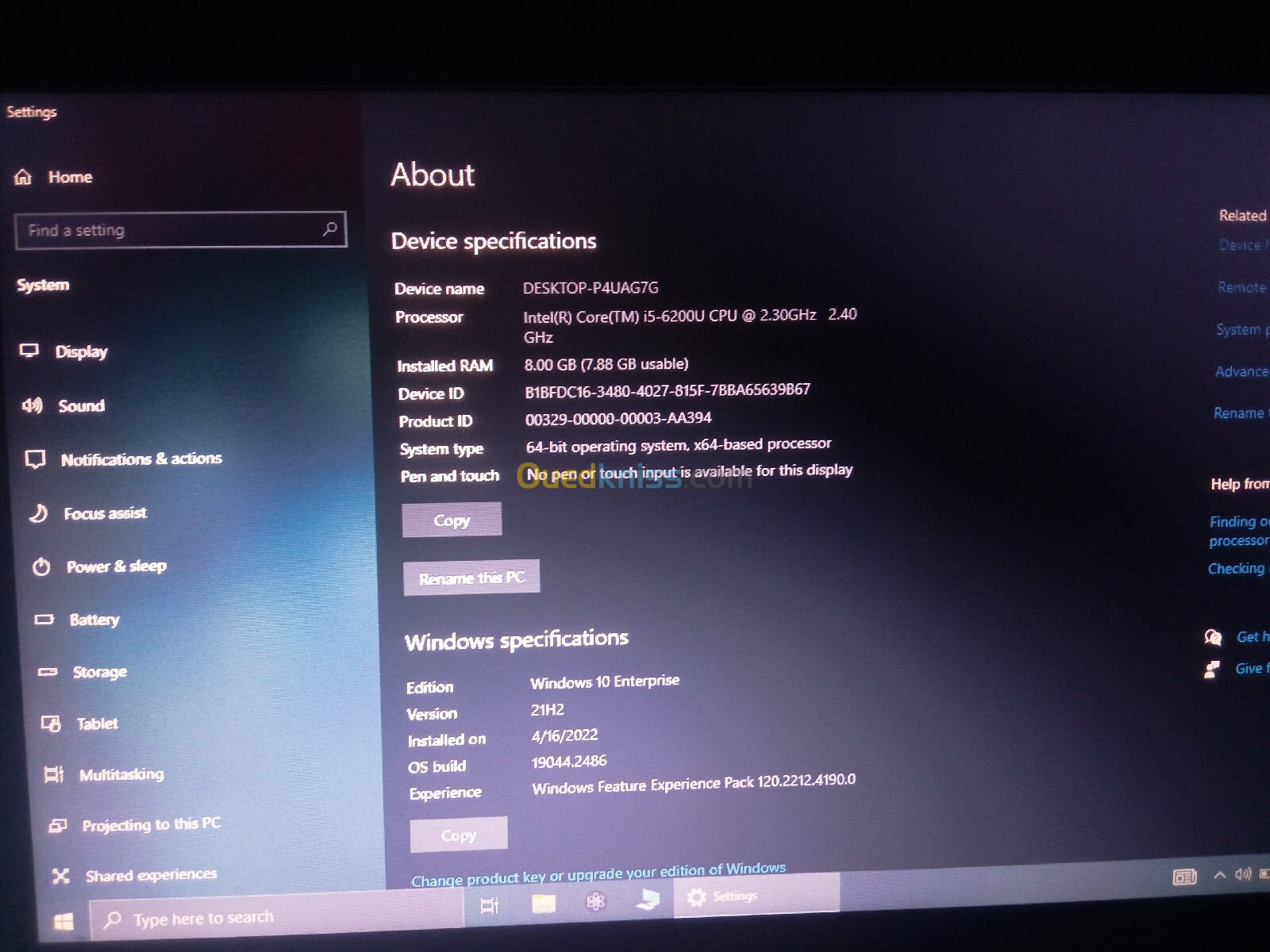Image resolution: width=1270 pixels, height=952 pixels.
Task: Open the Power & sleep icon
Action: [41, 566]
